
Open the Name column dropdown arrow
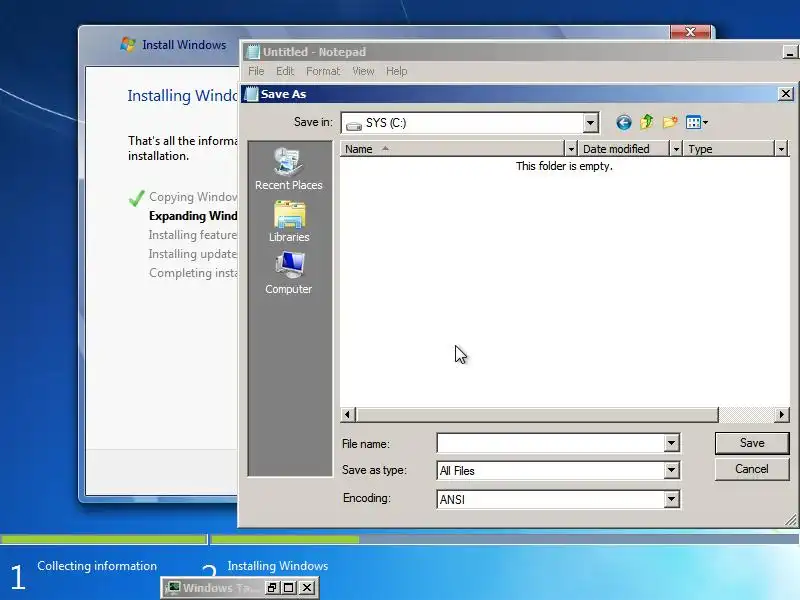571,149
